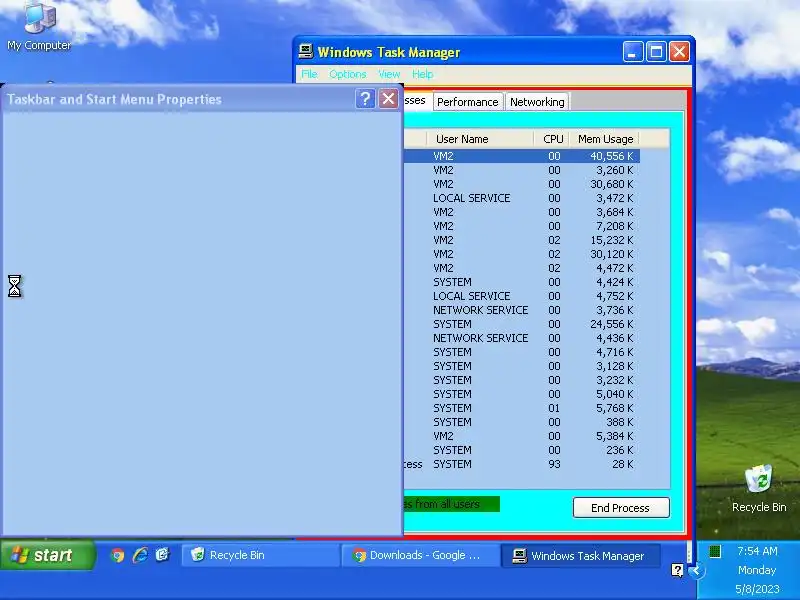Open the Start menu
Viewport: 800px width, 600px height.
point(47,555)
